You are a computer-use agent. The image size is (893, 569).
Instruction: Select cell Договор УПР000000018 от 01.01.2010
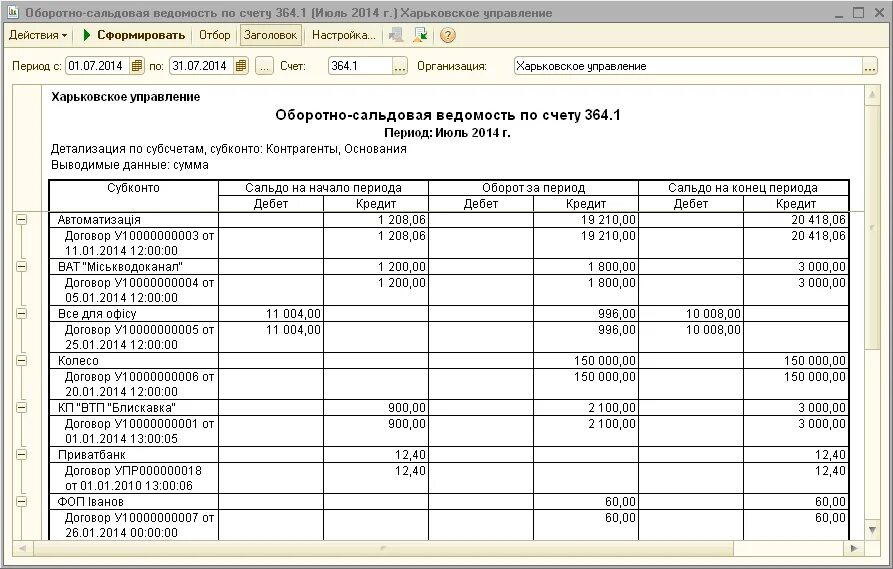point(134,478)
